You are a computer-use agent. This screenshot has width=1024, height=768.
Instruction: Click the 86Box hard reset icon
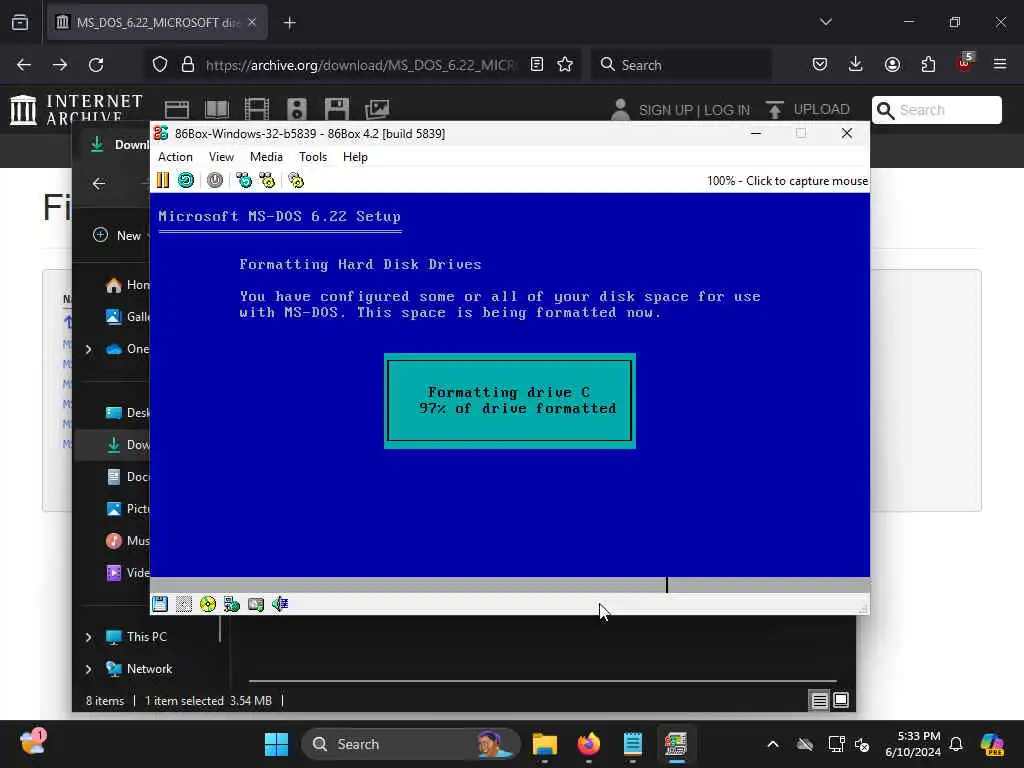(186, 180)
